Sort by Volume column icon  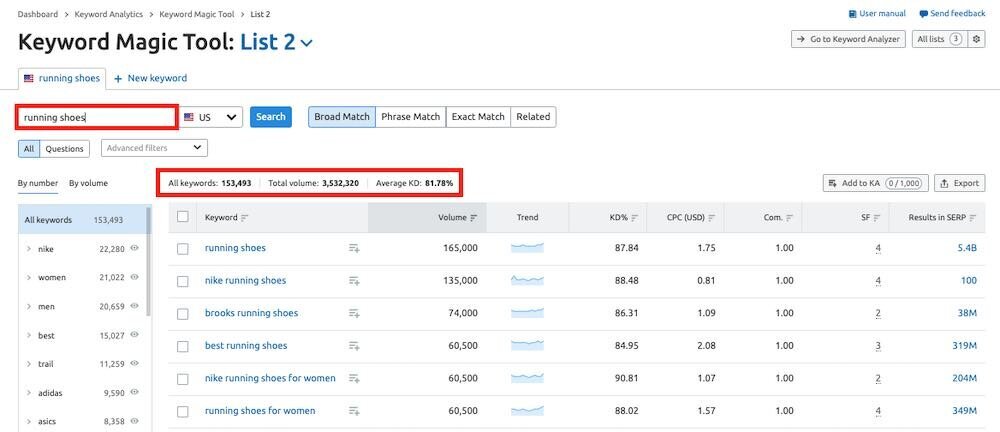(x=474, y=218)
